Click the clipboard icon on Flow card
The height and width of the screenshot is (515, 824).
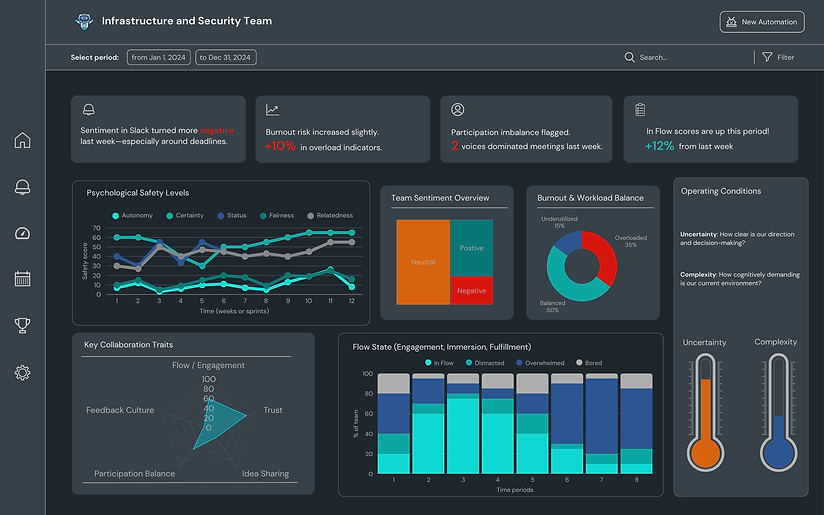click(640, 109)
